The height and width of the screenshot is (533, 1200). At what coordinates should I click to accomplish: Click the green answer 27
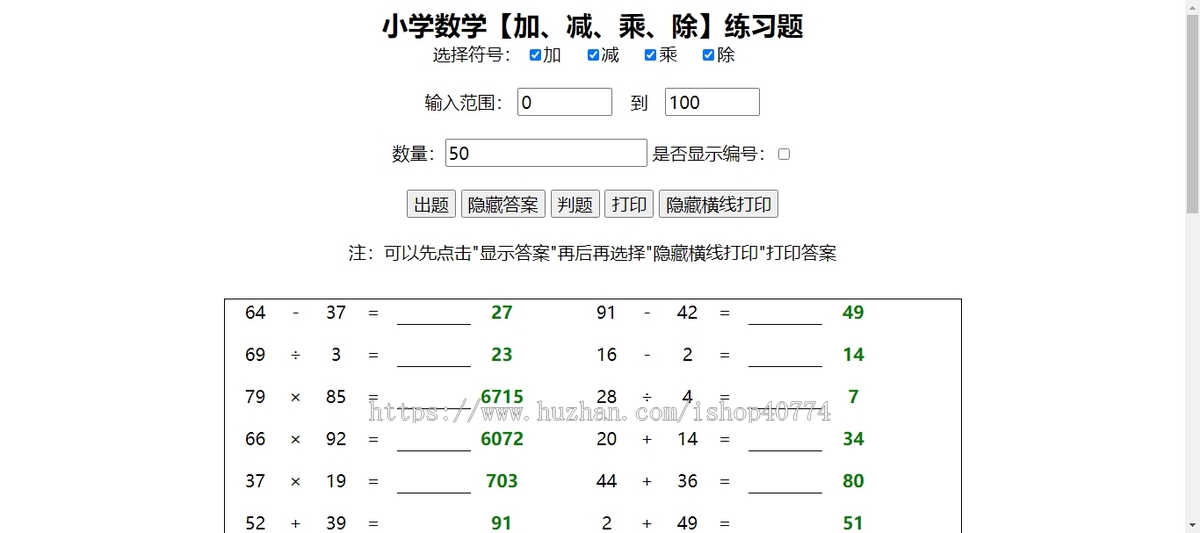(502, 312)
